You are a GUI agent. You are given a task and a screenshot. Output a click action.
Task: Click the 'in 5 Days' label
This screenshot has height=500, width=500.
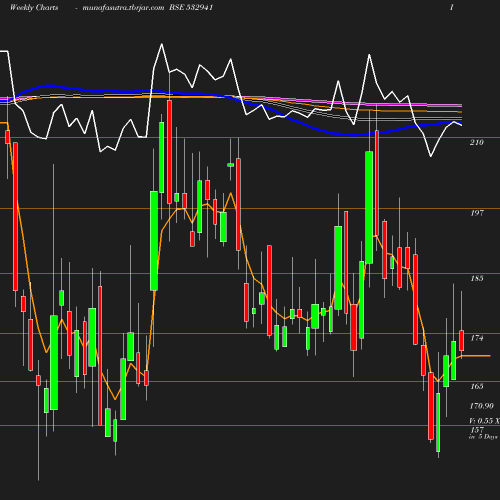tap(483, 437)
